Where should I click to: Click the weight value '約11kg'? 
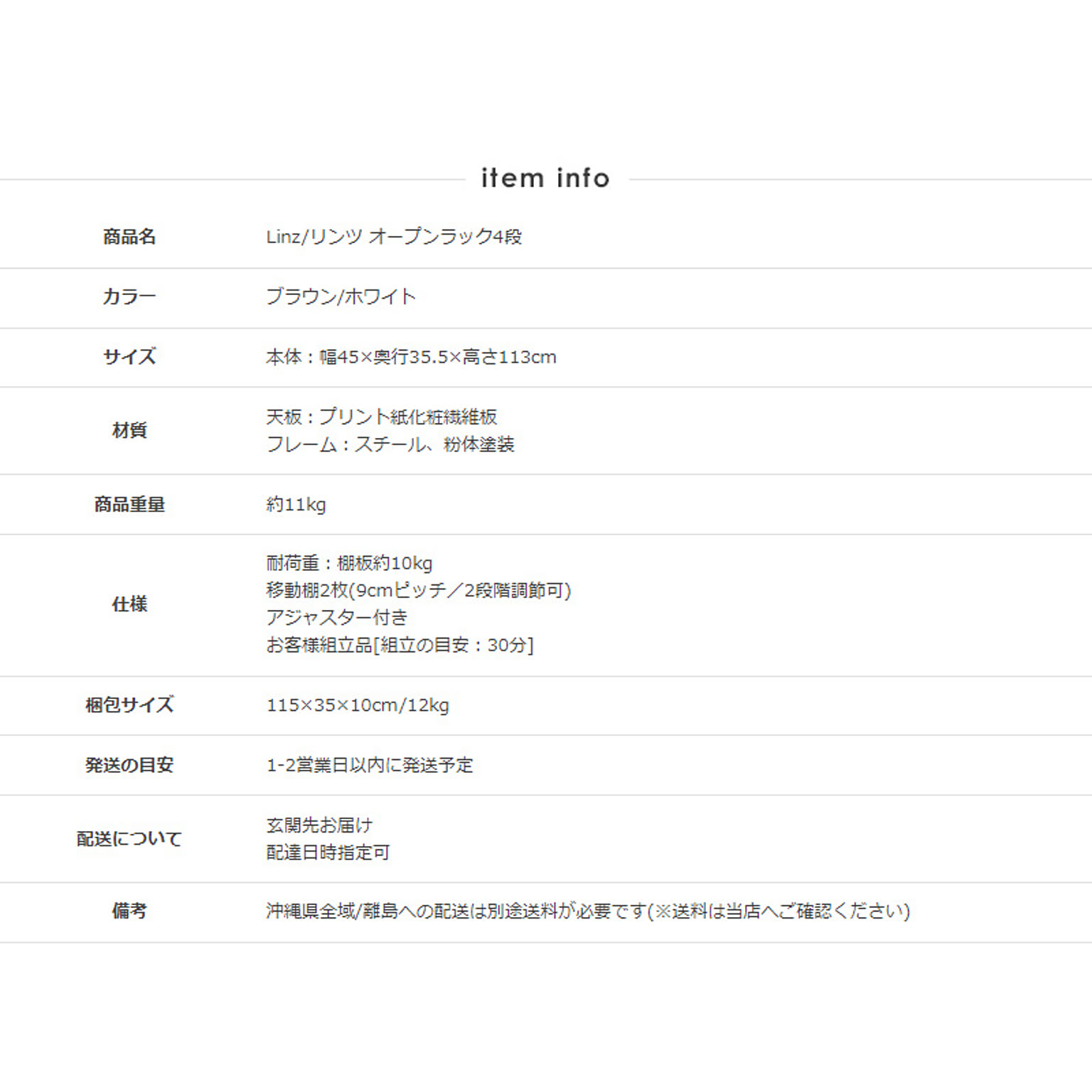296,505
